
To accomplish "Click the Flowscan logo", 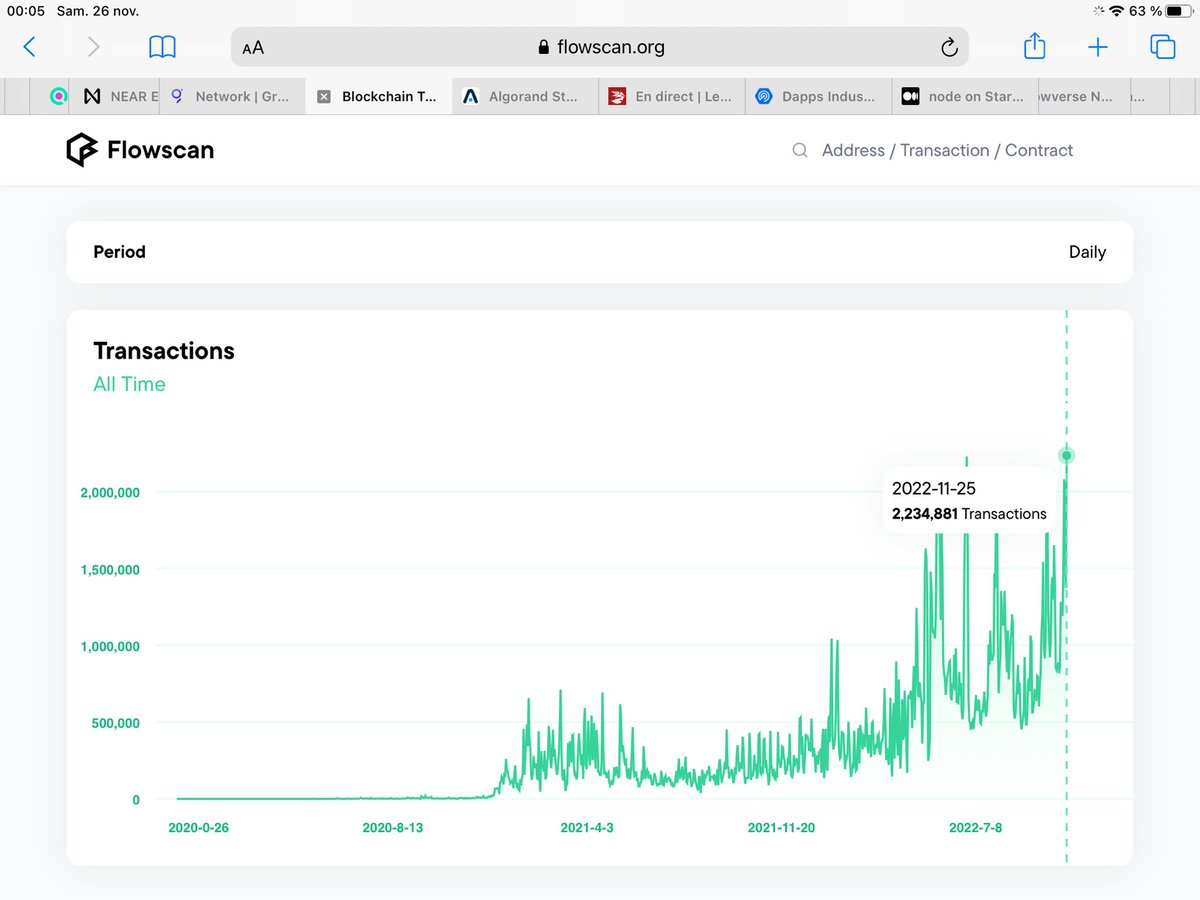I will (x=140, y=150).
